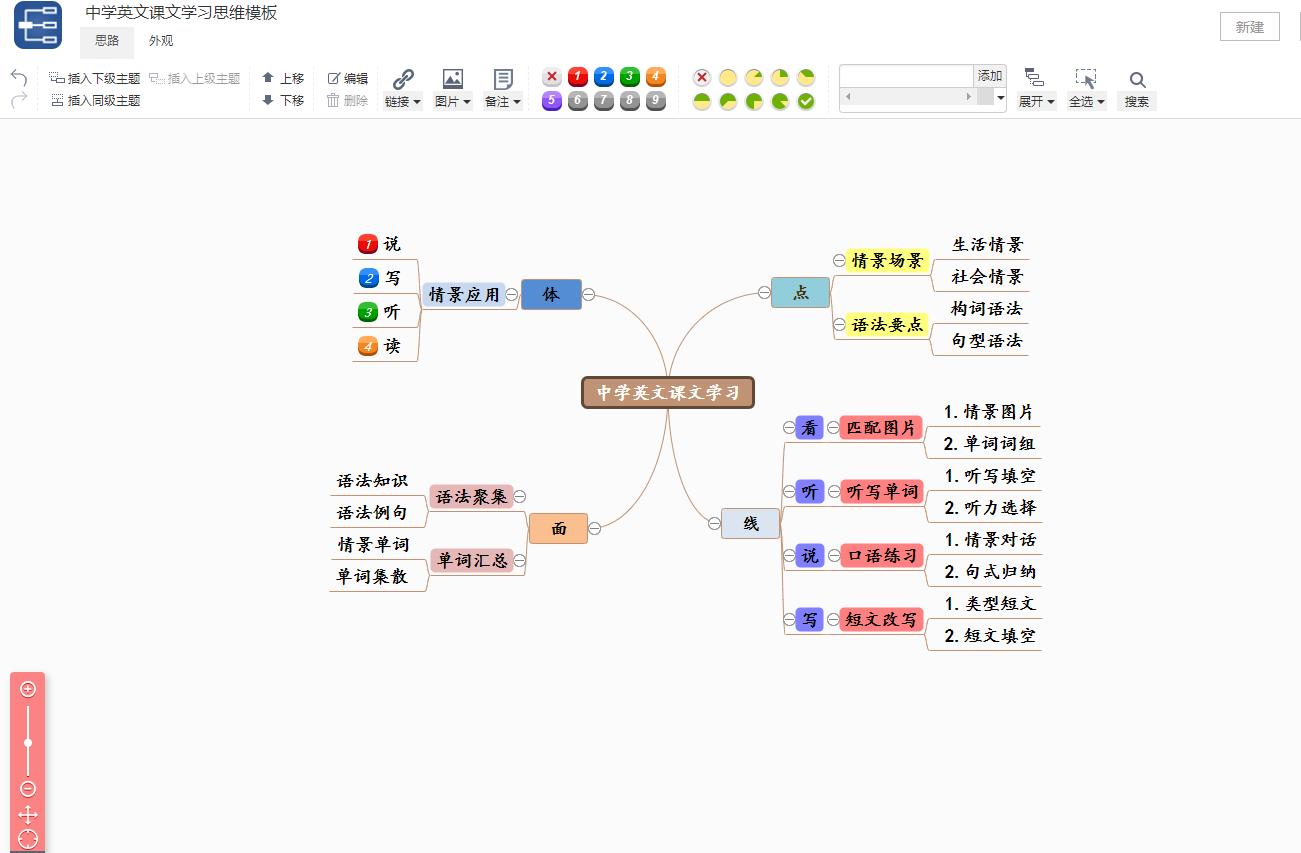Collapse the 线 node children
The width and height of the screenshot is (1301, 853).
(x=714, y=523)
